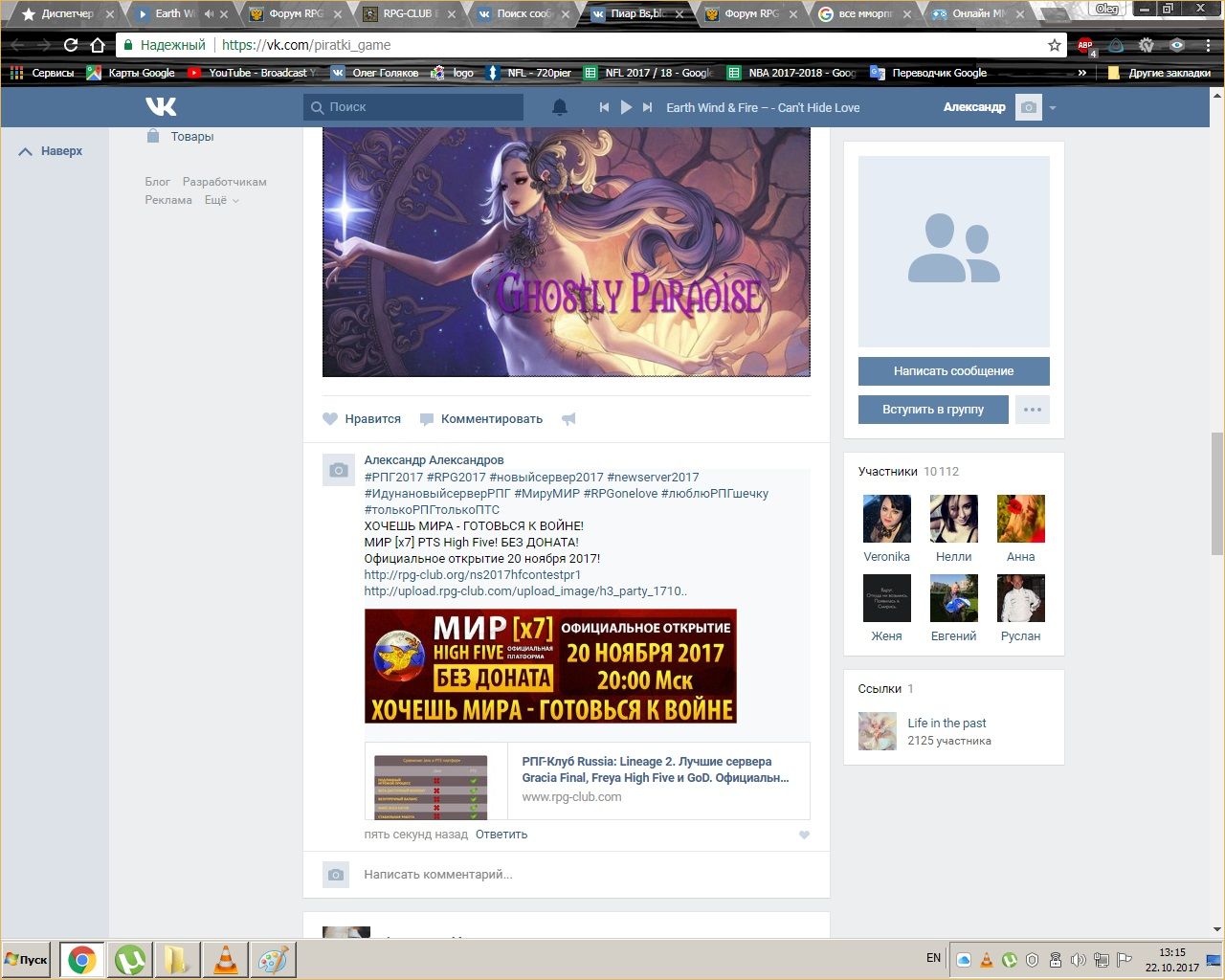Open member Veronika avatar
The width and height of the screenshot is (1225, 980).
coord(887,519)
